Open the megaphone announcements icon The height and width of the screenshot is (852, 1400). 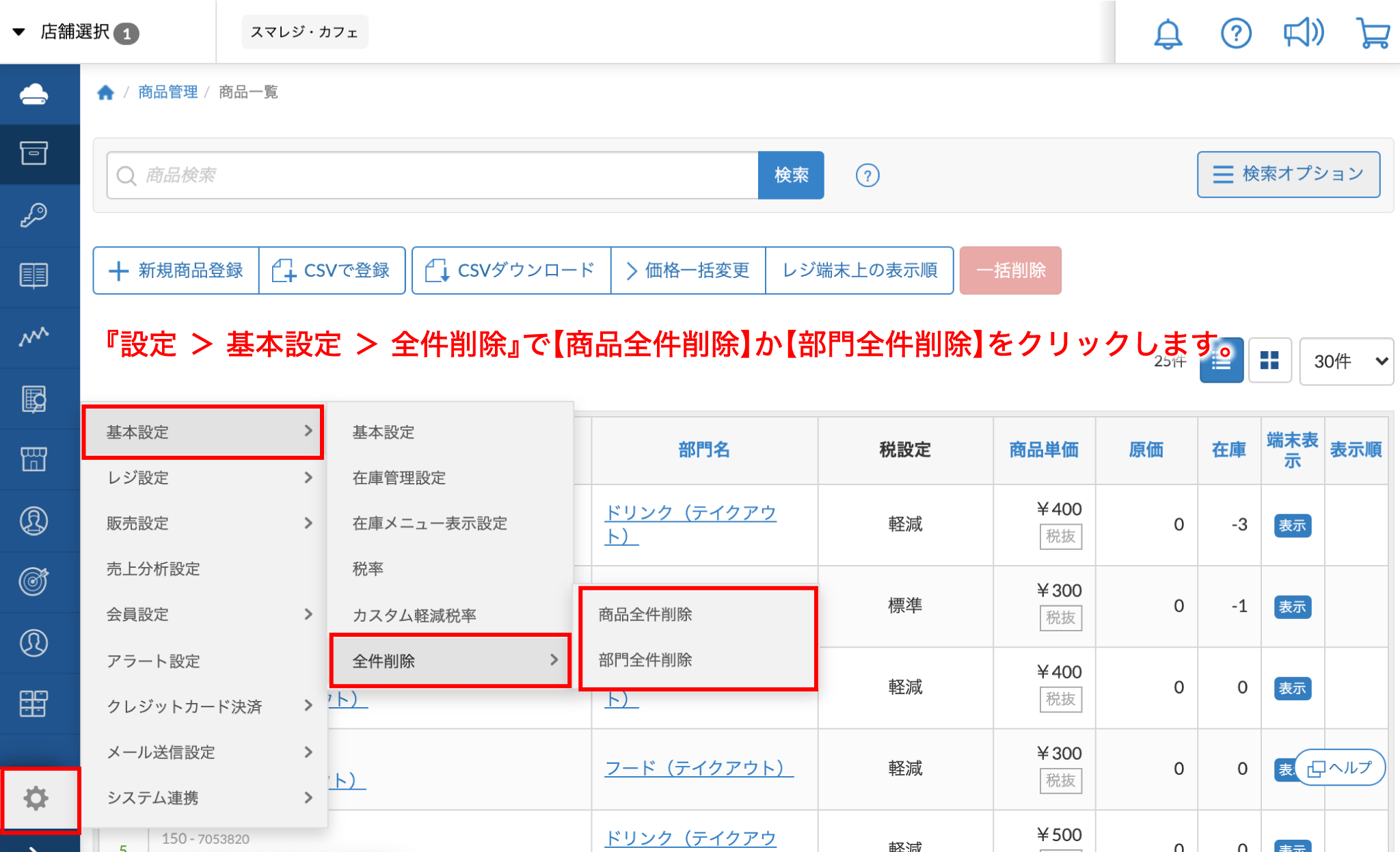click(1303, 33)
